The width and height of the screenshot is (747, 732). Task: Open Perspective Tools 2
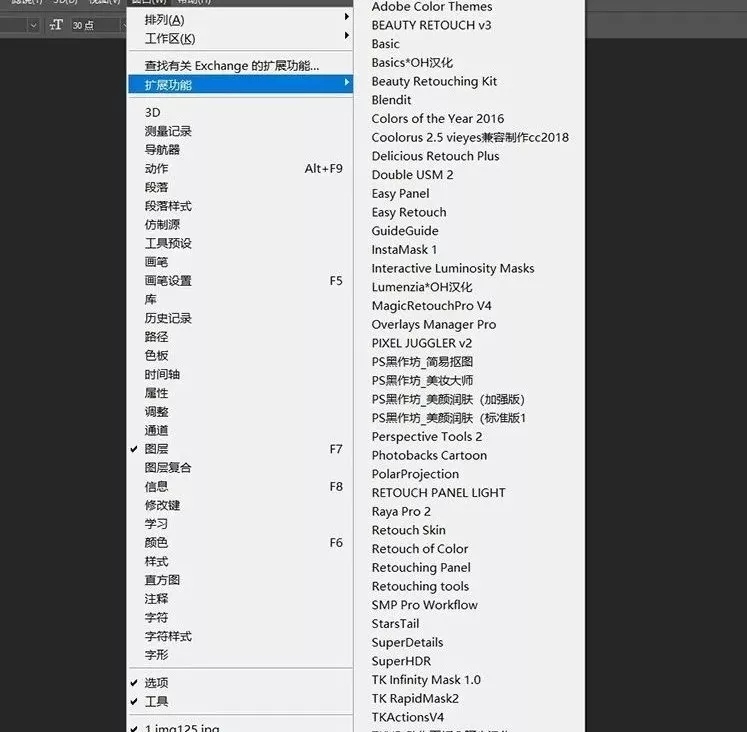[426, 437]
